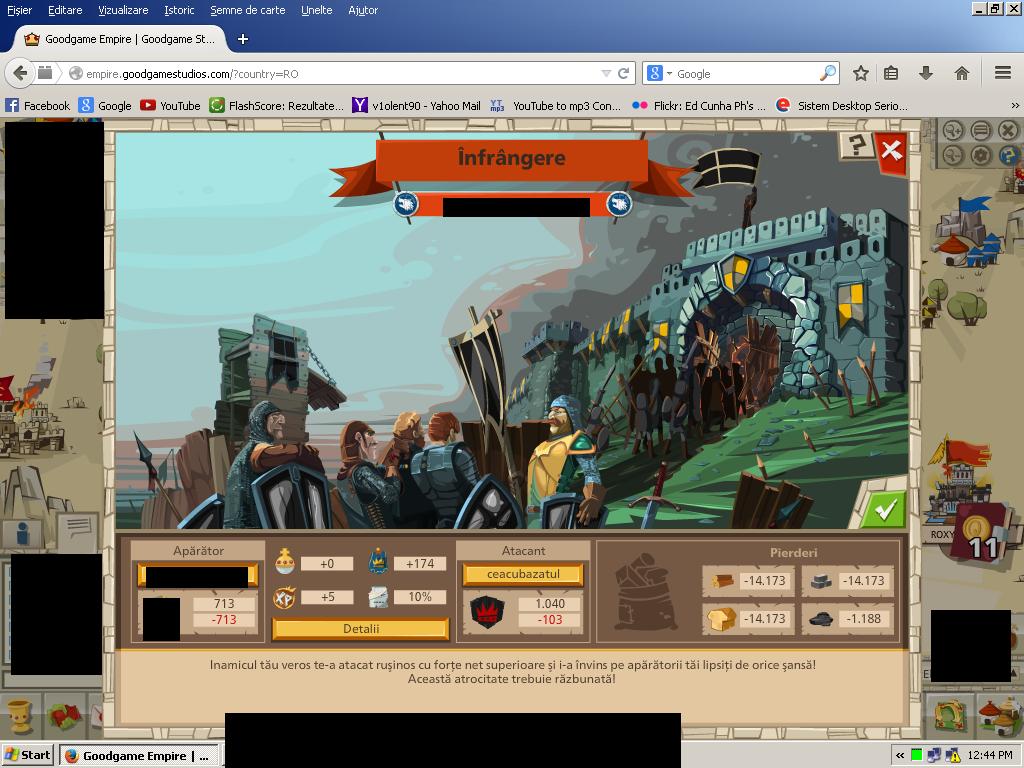This screenshot has height=768, width=1024.
Task: Click the battle report help question mark
Action: pos(856,145)
